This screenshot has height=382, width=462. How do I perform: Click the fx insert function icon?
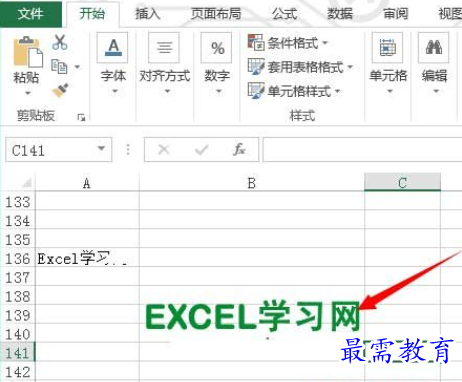239,149
